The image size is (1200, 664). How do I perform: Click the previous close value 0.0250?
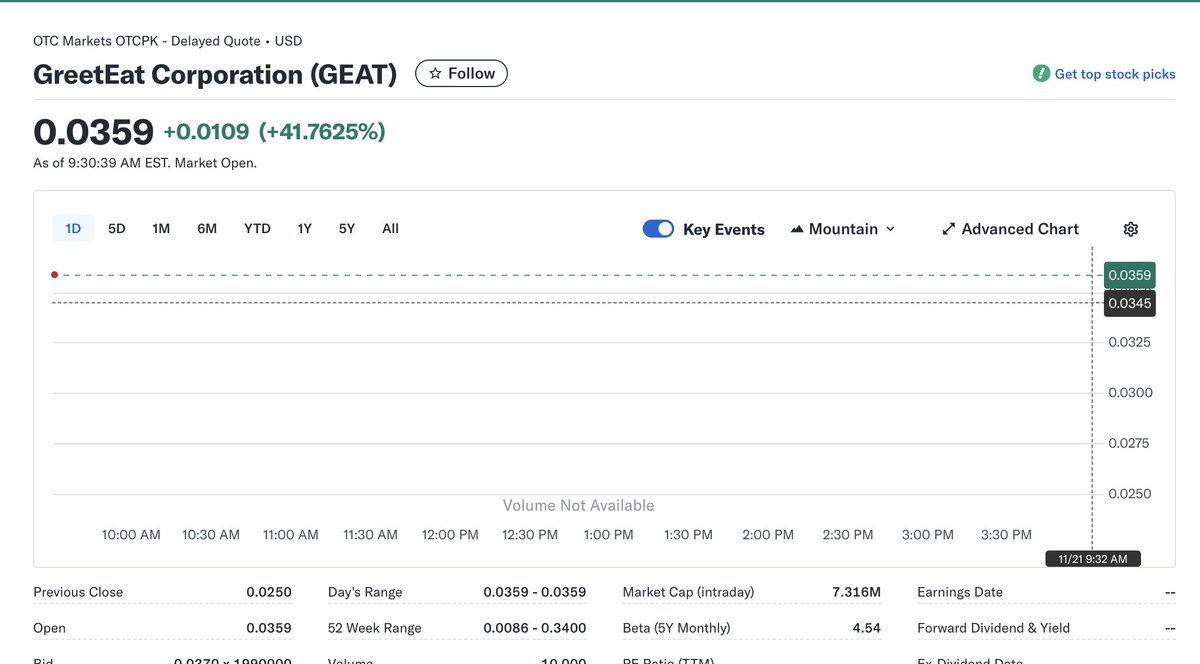(269, 592)
